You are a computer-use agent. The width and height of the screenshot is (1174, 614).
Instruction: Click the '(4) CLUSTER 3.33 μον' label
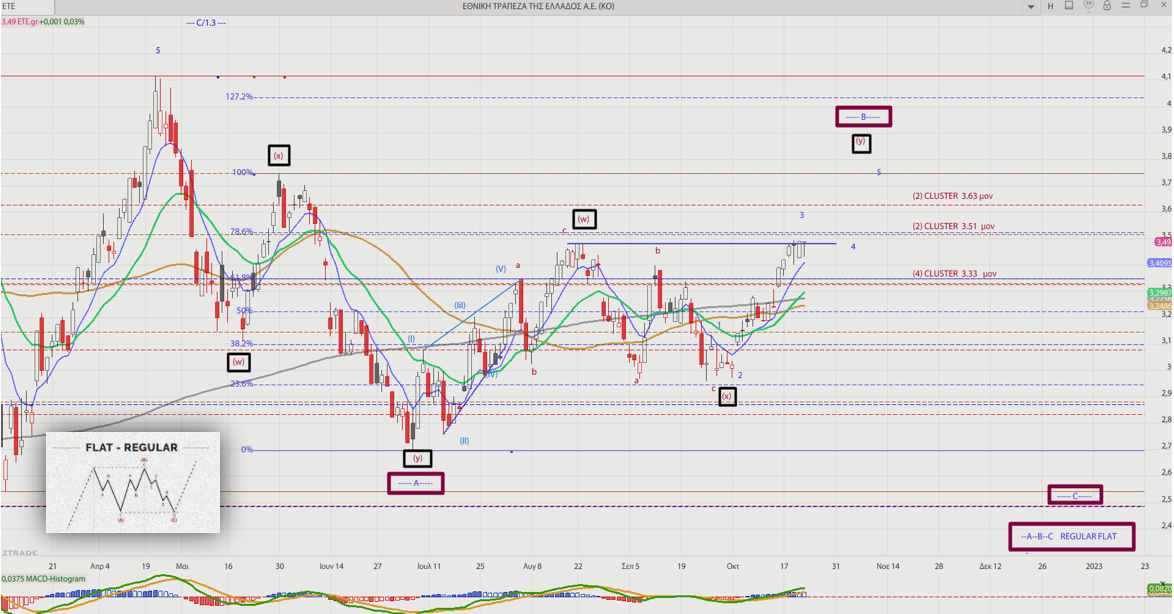(954, 274)
